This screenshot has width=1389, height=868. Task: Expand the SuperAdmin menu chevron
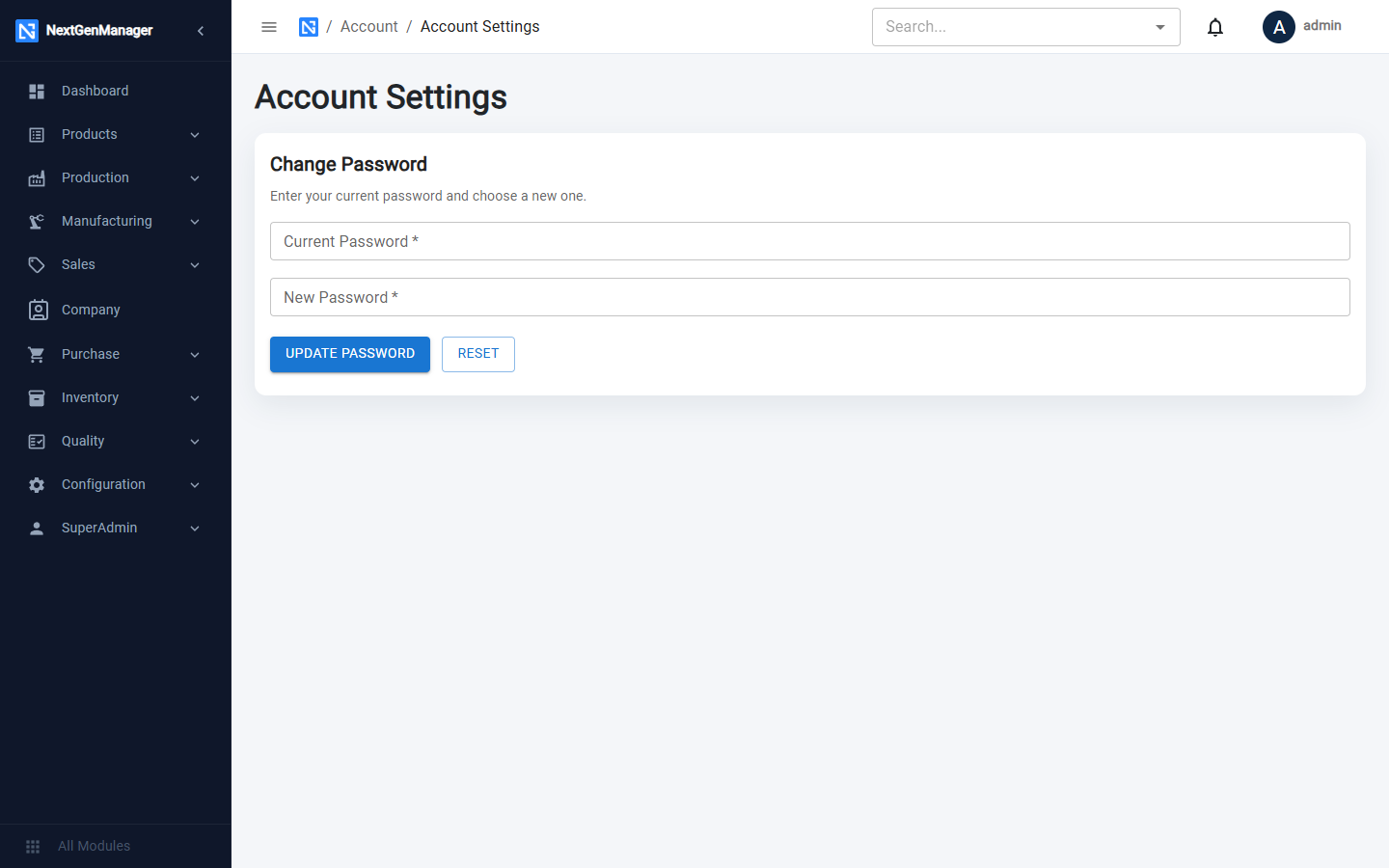coord(195,529)
